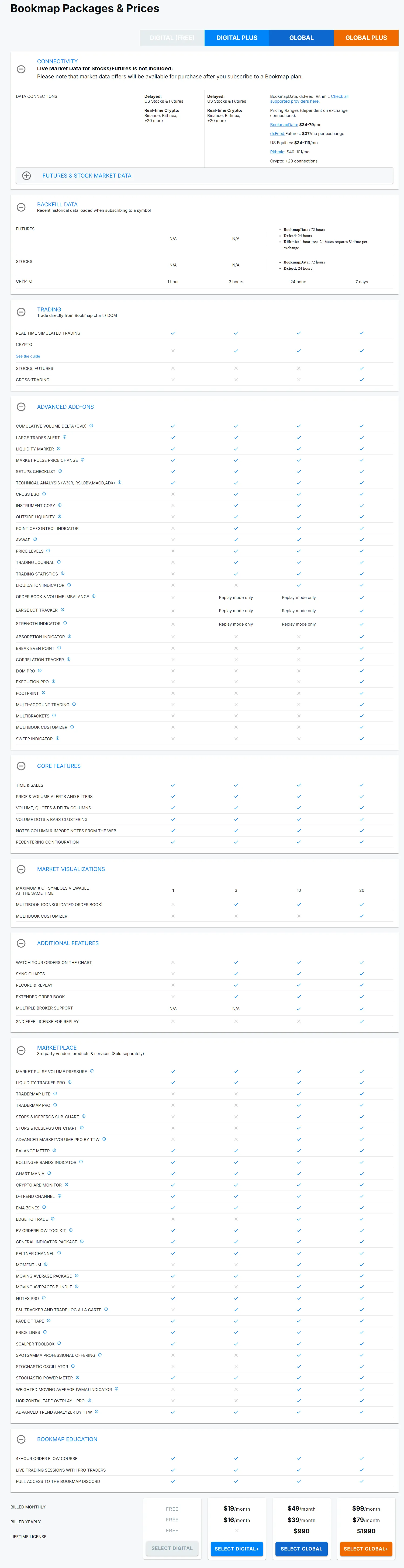Collapse the Advanced Add-ons section
The width and height of the screenshot is (404, 1568).
pos(21,407)
